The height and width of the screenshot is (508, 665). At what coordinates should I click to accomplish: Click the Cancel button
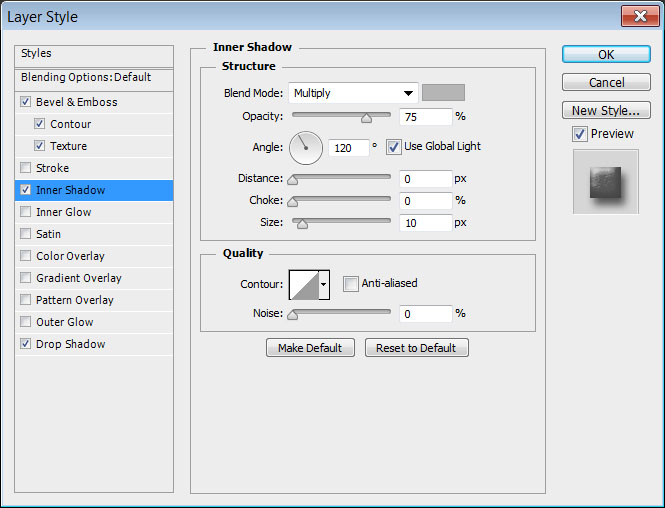pos(606,83)
